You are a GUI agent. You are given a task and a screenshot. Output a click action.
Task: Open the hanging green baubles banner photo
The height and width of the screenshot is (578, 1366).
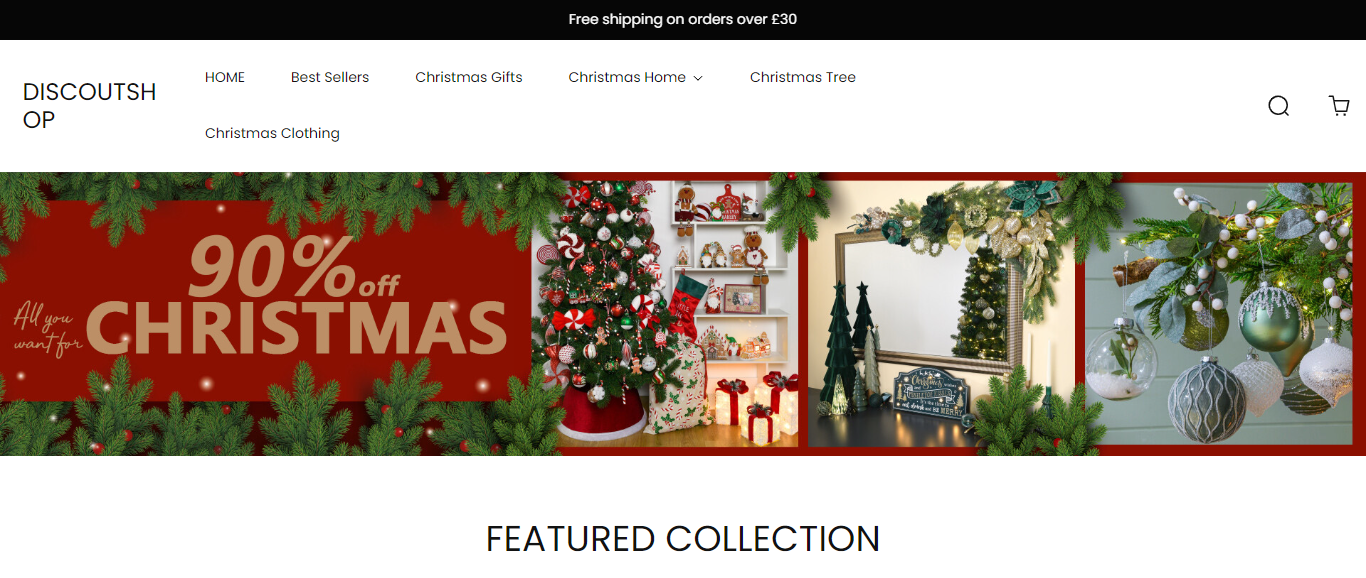tap(1219, 313)
